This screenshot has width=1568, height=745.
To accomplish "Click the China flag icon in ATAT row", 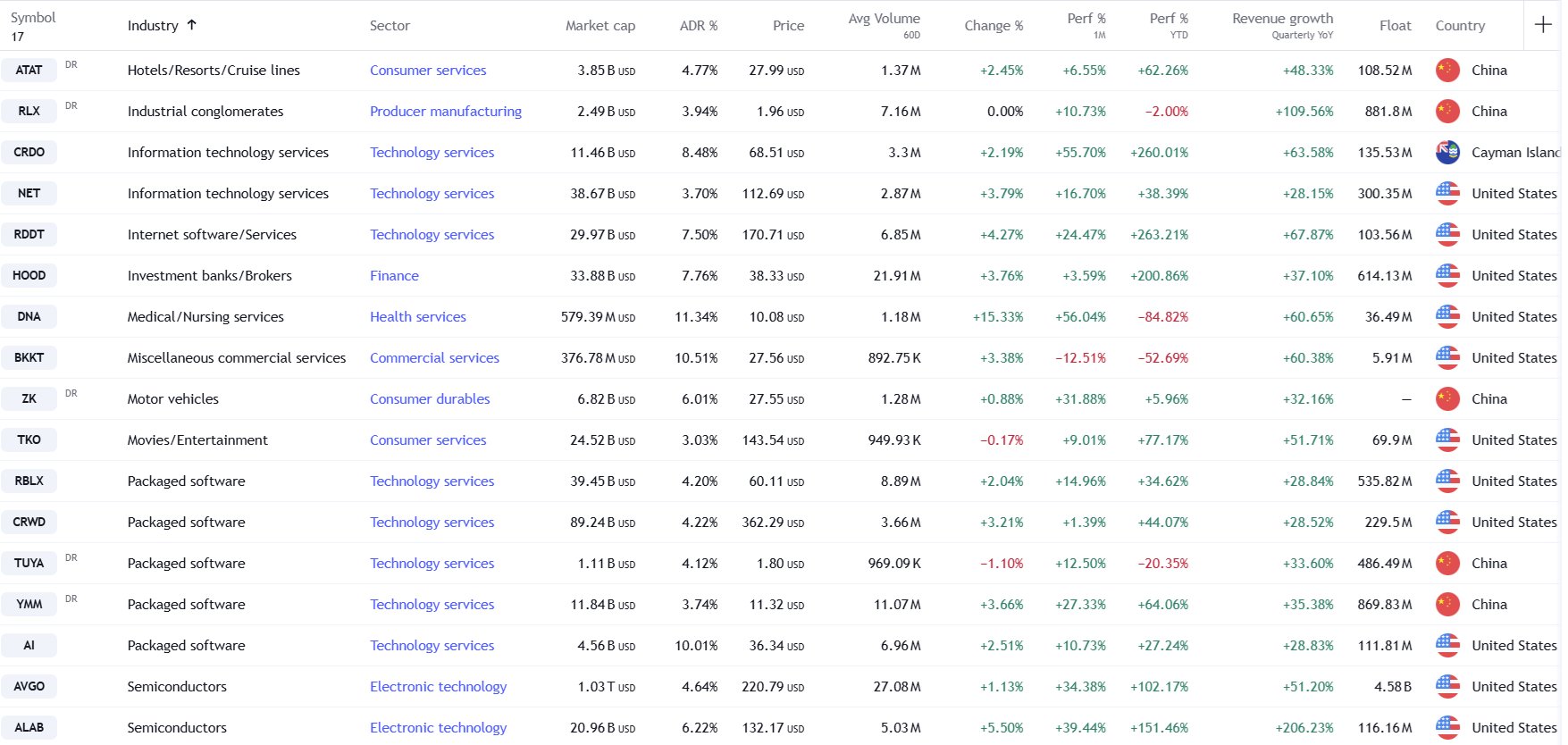I will click(1447, 71).
